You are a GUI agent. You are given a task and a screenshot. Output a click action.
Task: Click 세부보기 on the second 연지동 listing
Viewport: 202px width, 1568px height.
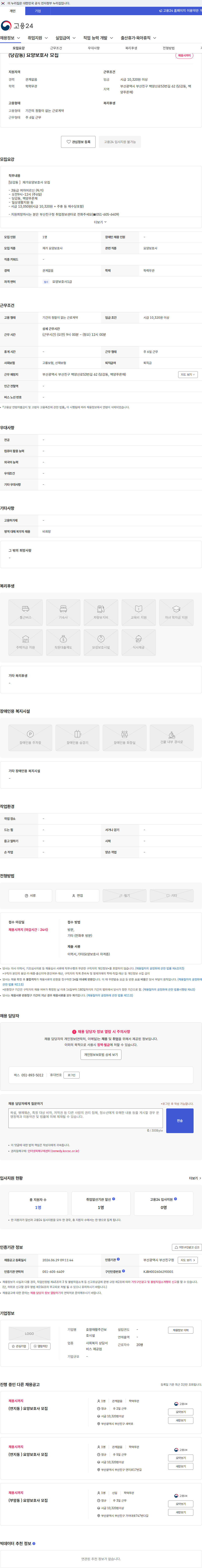click(181, 1466)
